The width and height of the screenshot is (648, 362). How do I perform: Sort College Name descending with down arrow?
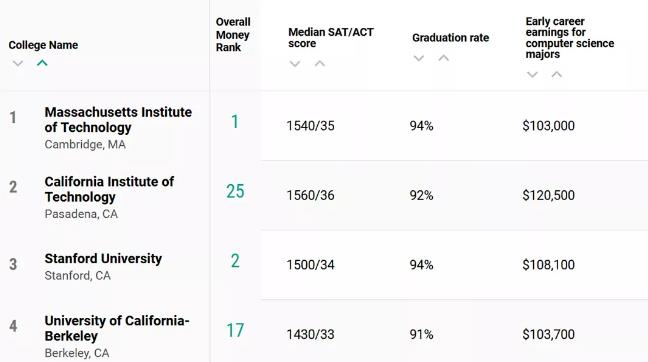click(x=18, y=63)
